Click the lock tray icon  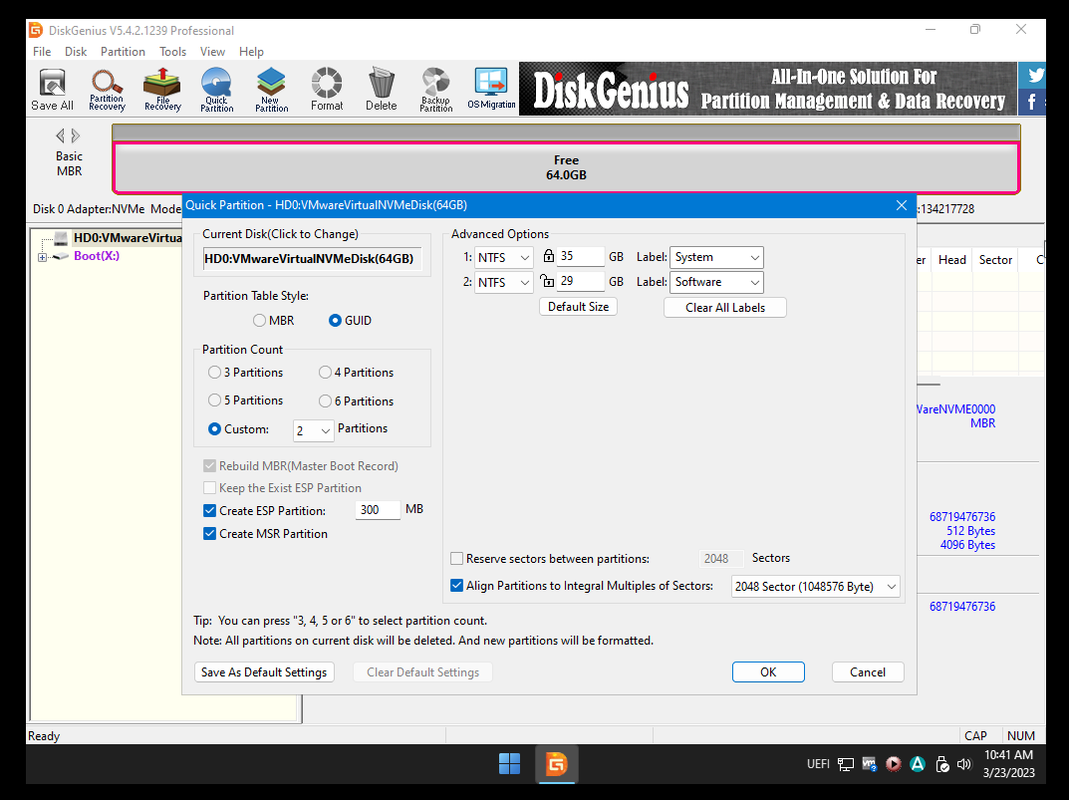tap(942, 764)
